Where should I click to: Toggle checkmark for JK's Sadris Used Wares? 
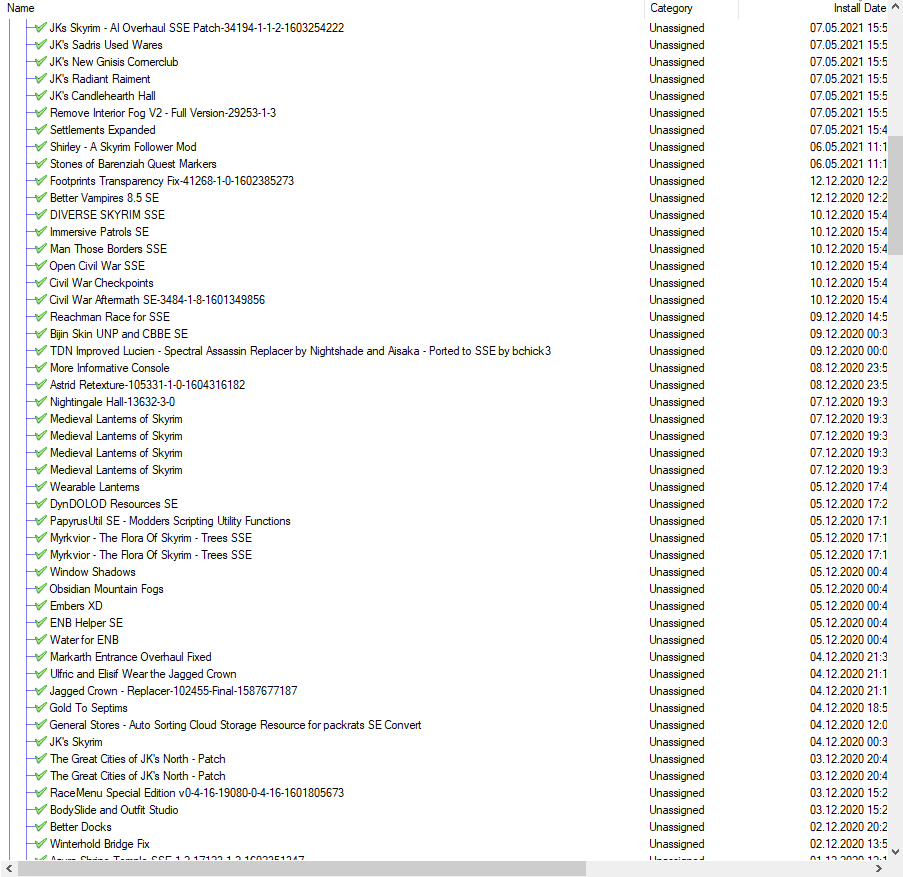(40, 44)
